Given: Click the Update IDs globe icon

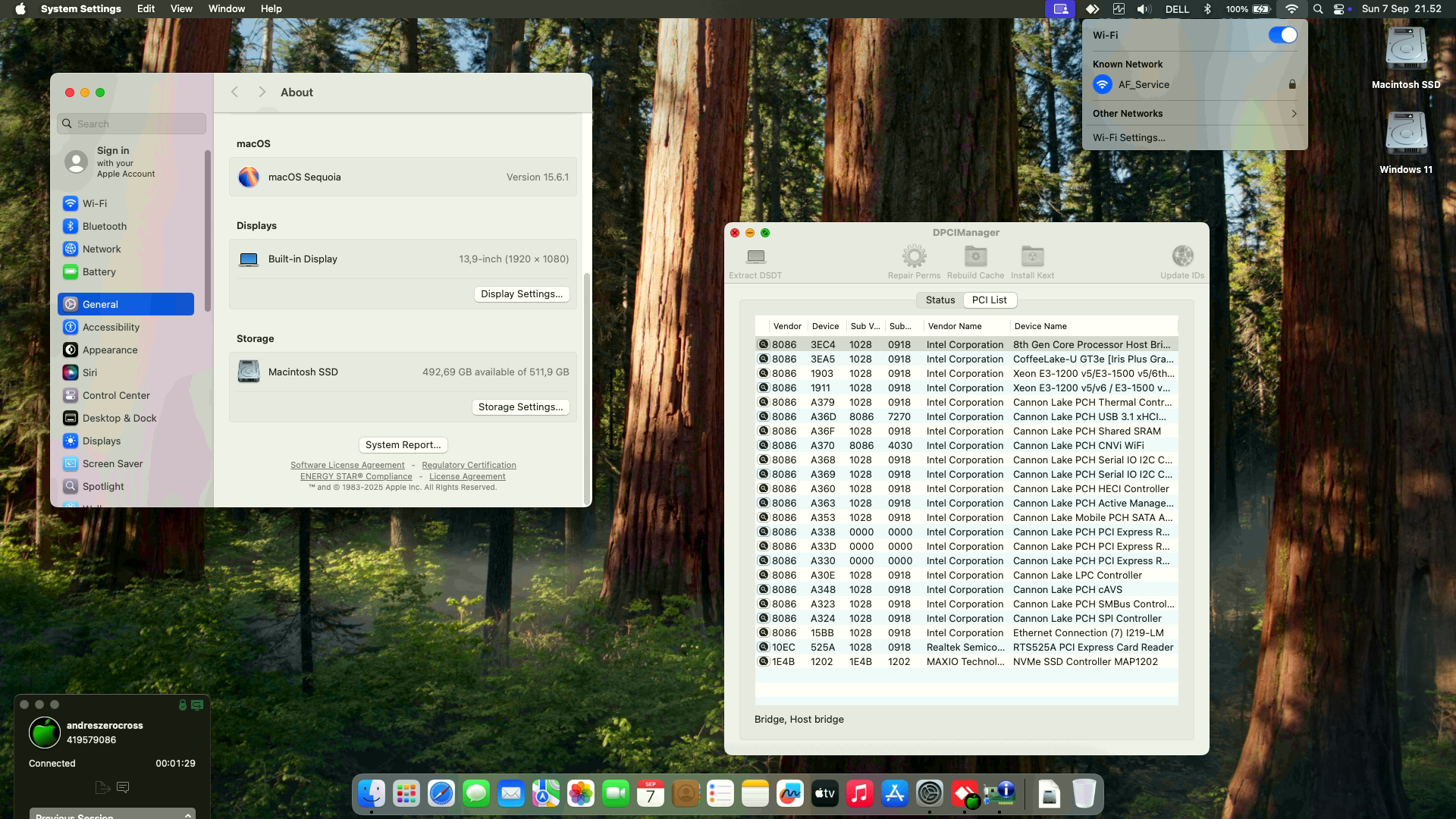Looking at the screenshot, I should tap(1182, 256).
